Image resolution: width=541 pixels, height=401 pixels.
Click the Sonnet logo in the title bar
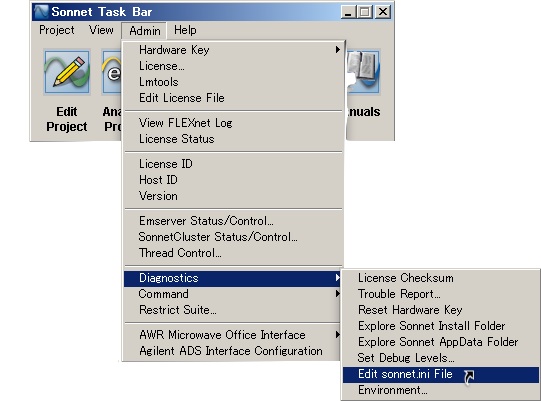(x=41, y=12)
